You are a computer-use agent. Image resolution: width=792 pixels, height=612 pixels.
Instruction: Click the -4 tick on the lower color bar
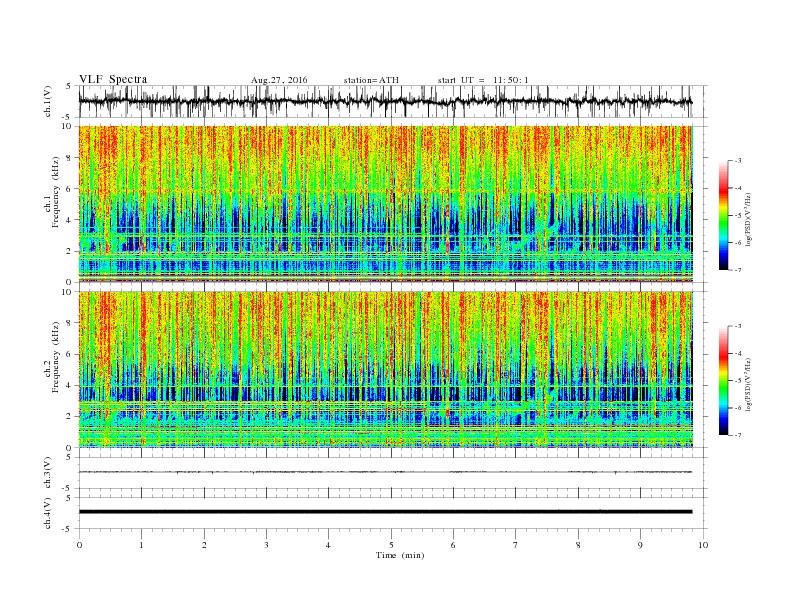pyautogui.click(x=738, y=353)
